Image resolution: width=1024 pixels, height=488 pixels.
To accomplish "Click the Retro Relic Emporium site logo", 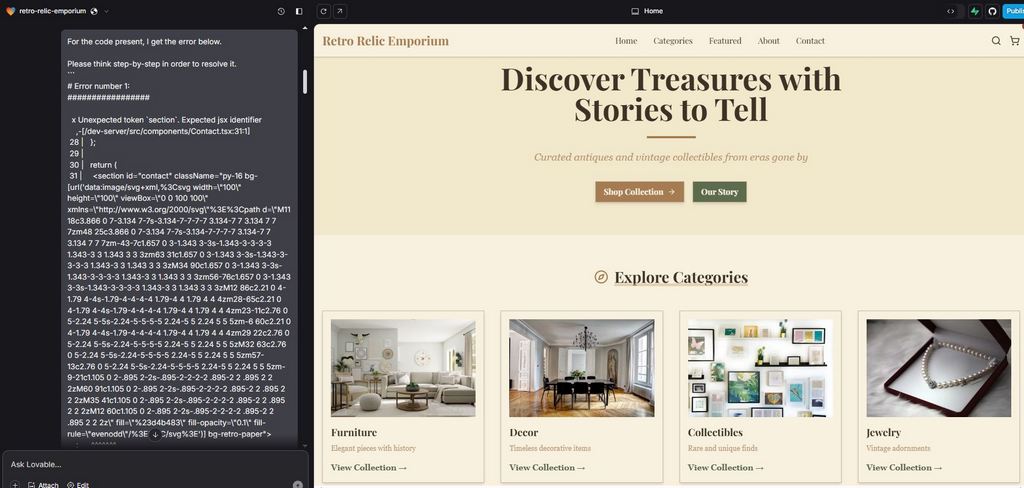I will click(x=385, y=41).
